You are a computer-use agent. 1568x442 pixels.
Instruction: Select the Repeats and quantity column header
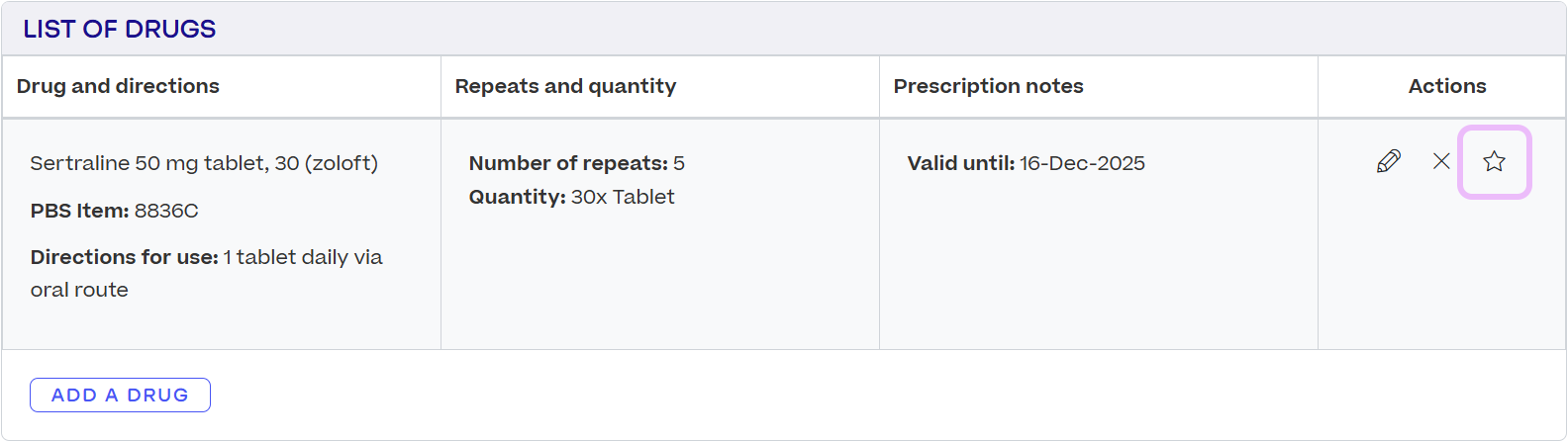click(x=565, y=86)
